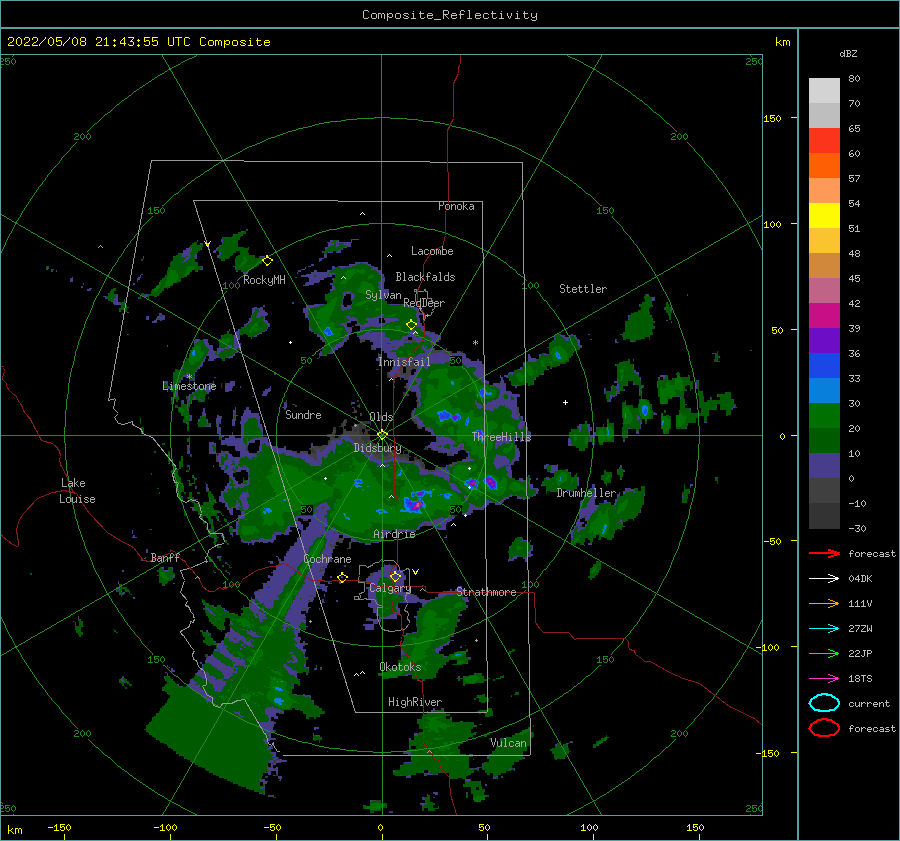Click the white plus marker east of ThreeHills
Screen dimensions: 900x841
coord(565,402)
